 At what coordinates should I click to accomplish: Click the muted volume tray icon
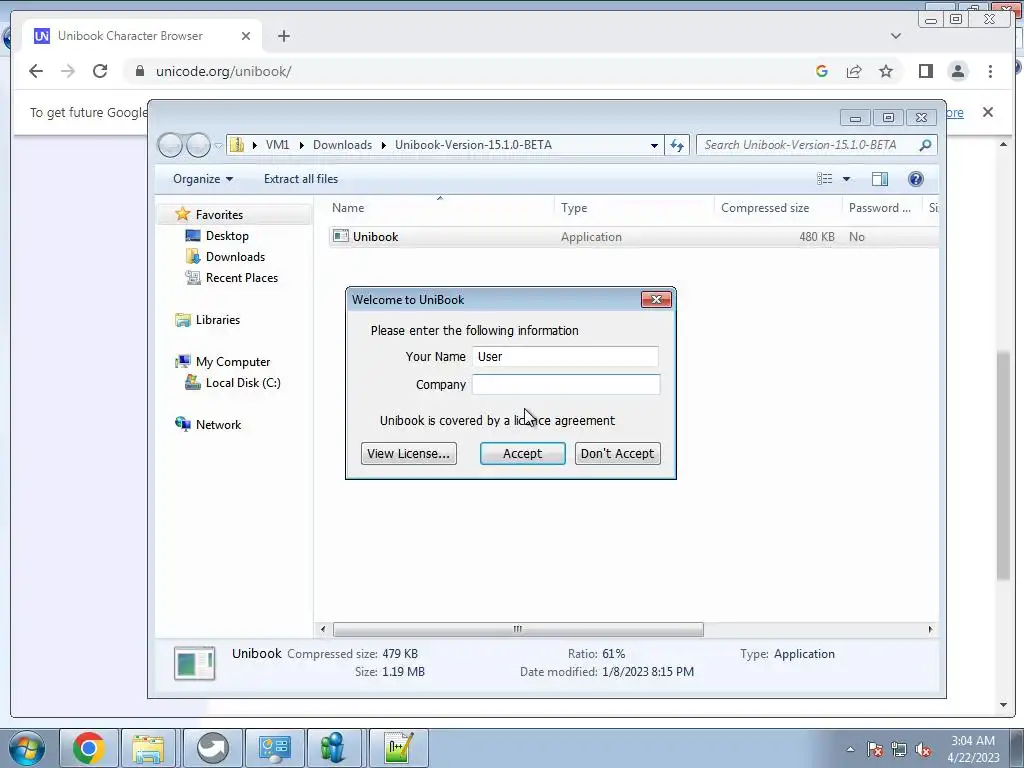click(923, 750)
